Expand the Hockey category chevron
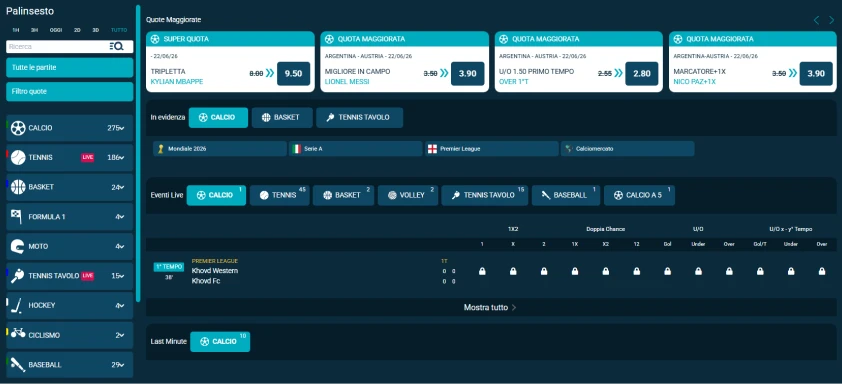842x384 pixels. 122,306
